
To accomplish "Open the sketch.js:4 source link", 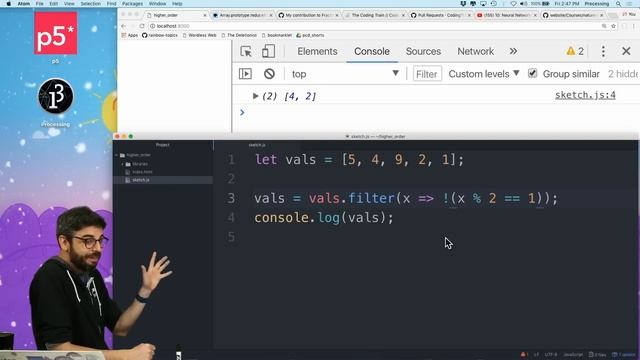I will pos(585,95).
